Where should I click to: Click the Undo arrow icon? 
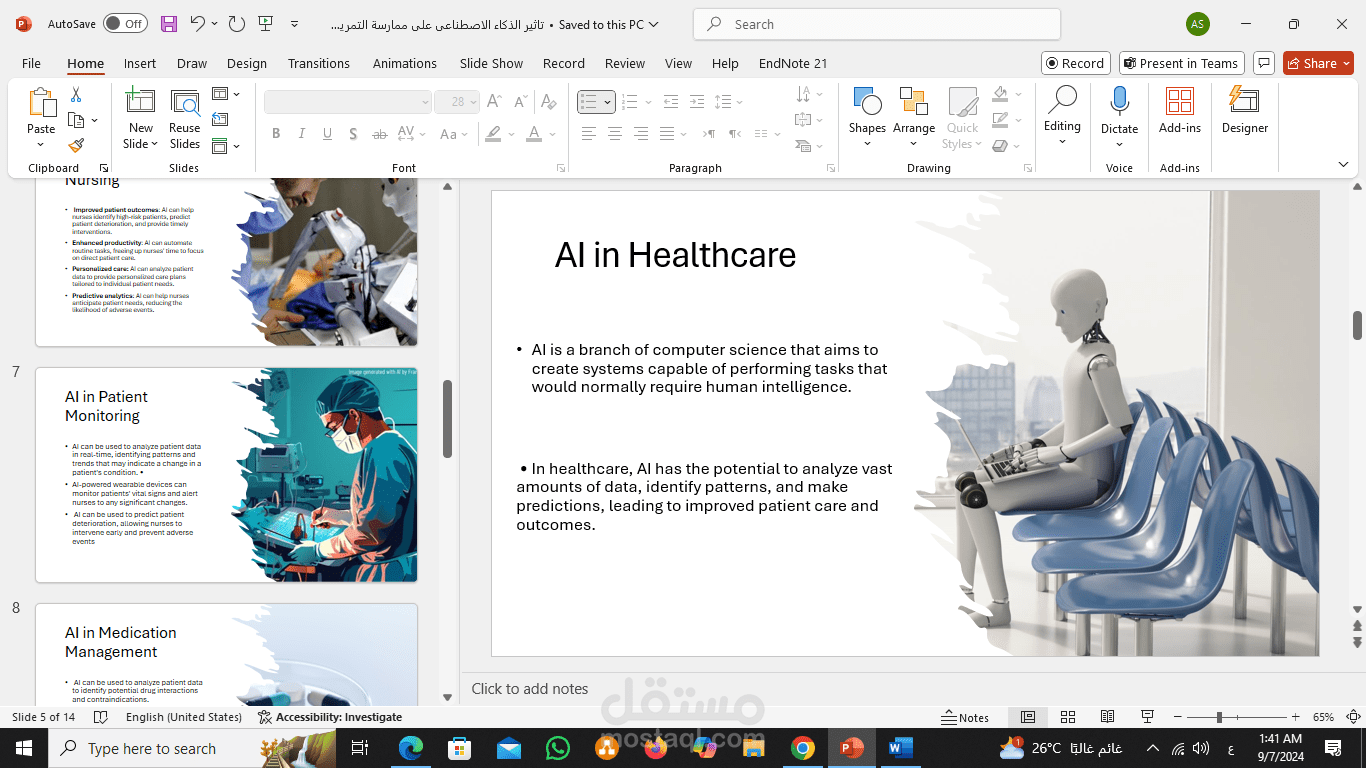pos(198,23)
